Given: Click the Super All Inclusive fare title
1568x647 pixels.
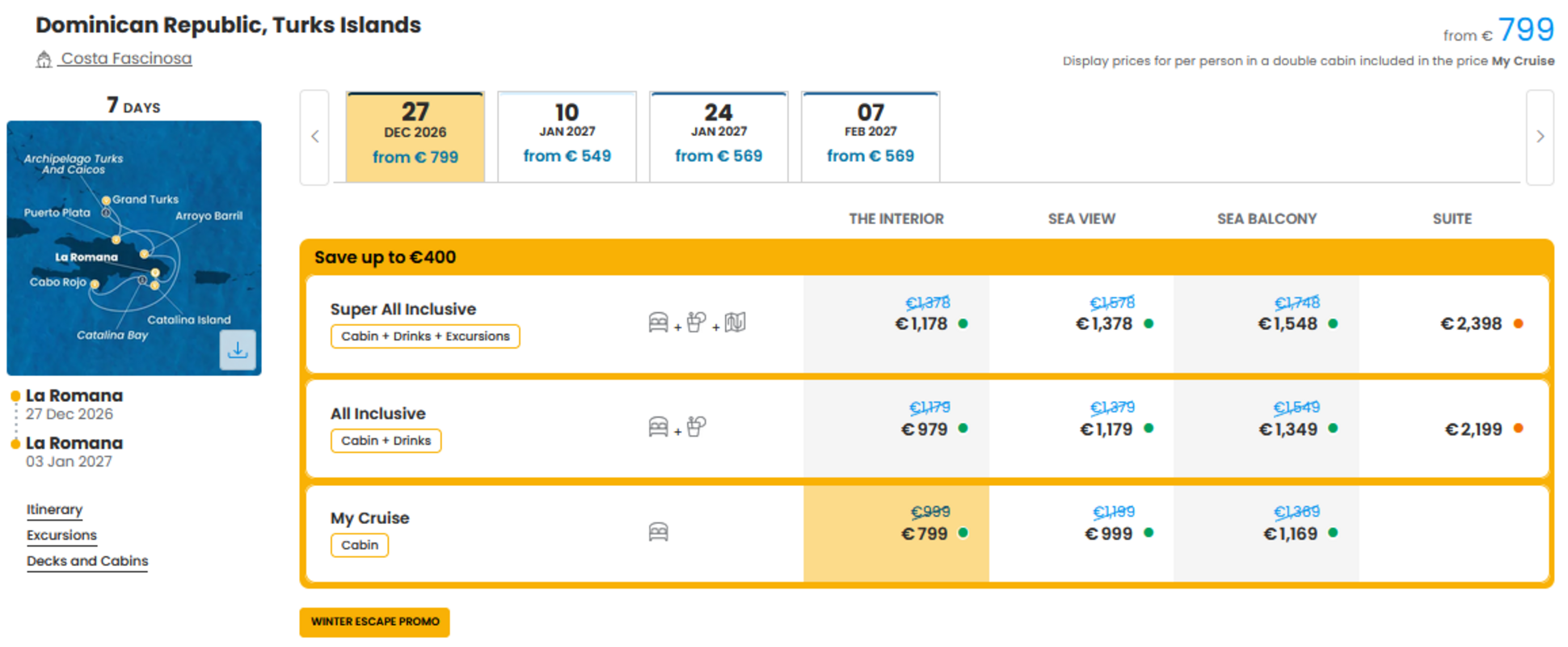Looking at the screenshot, I should [x=403, y=309].
